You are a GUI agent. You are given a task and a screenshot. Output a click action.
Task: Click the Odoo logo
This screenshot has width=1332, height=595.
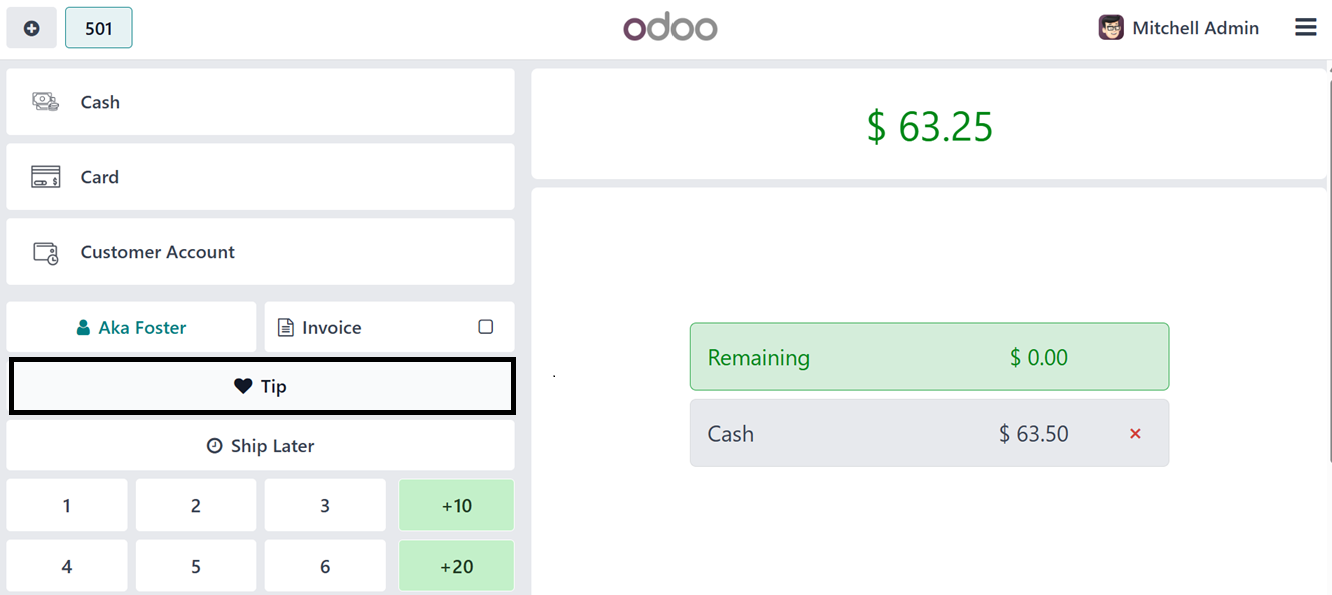coord(670,28)
